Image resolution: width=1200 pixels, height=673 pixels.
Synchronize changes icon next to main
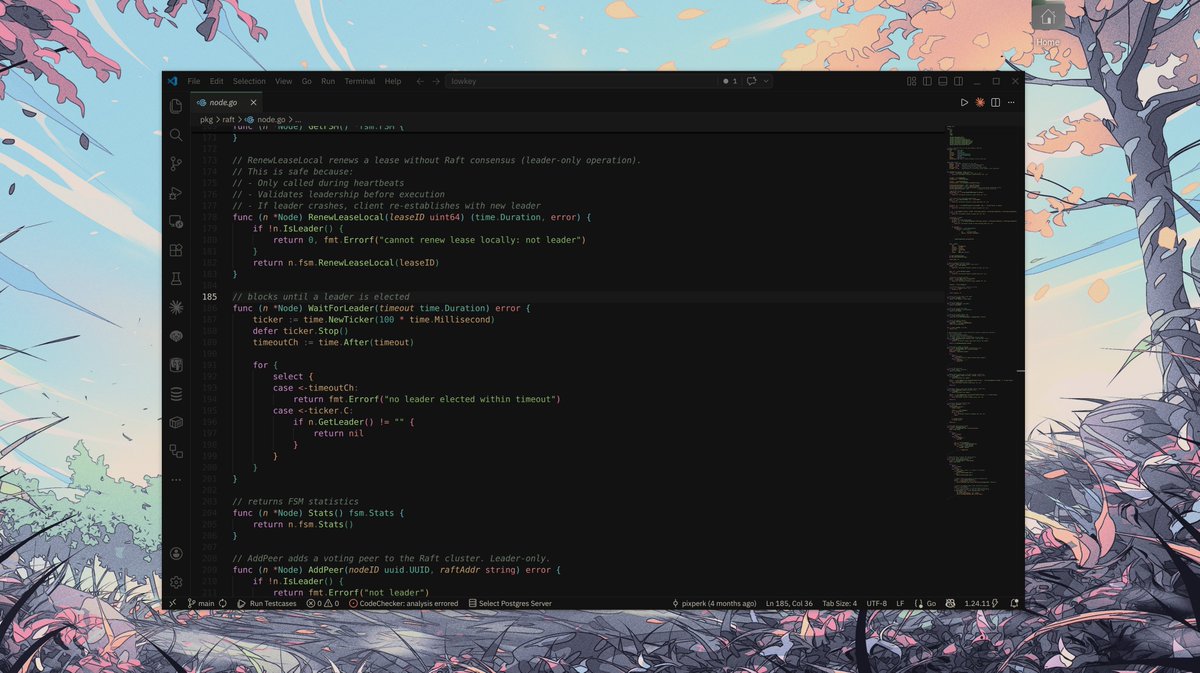pyautogui.click(x=223, y=604)
